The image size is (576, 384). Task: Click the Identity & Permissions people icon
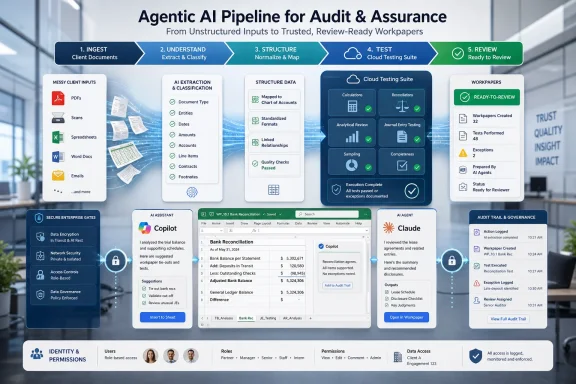click(37, 354)
